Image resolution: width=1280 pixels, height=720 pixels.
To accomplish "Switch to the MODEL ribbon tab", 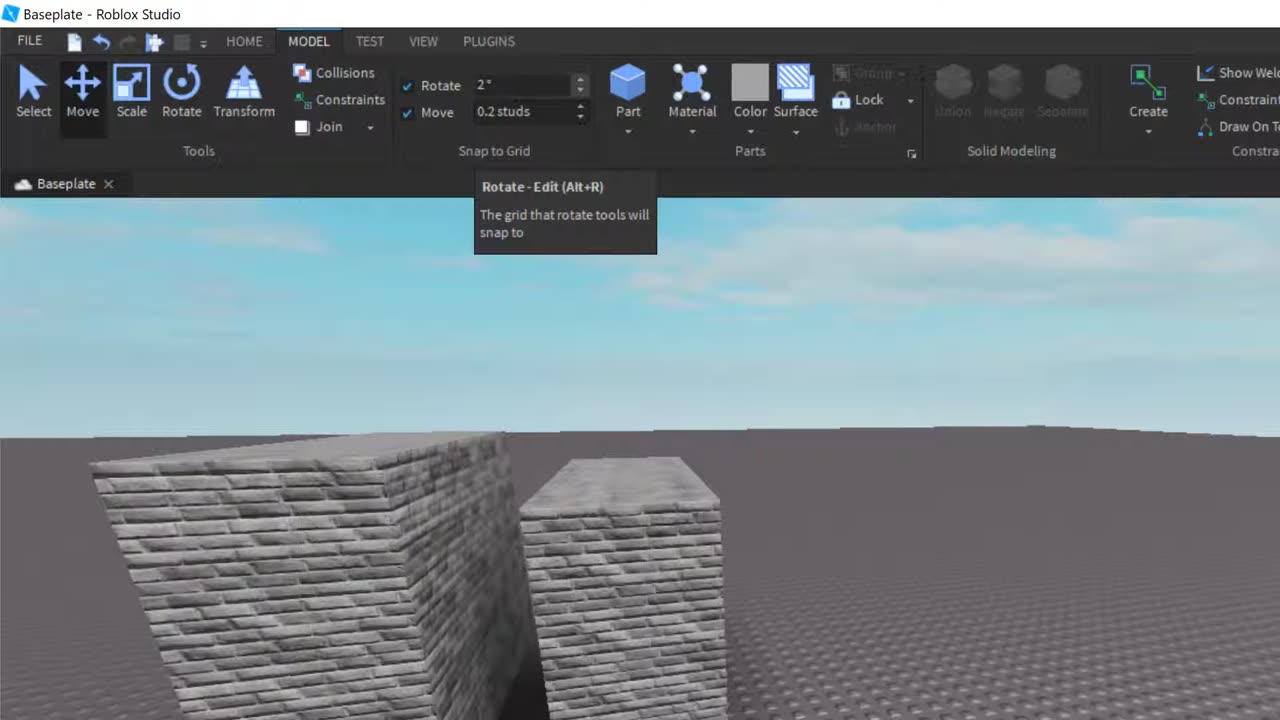I will coord(309,42).
